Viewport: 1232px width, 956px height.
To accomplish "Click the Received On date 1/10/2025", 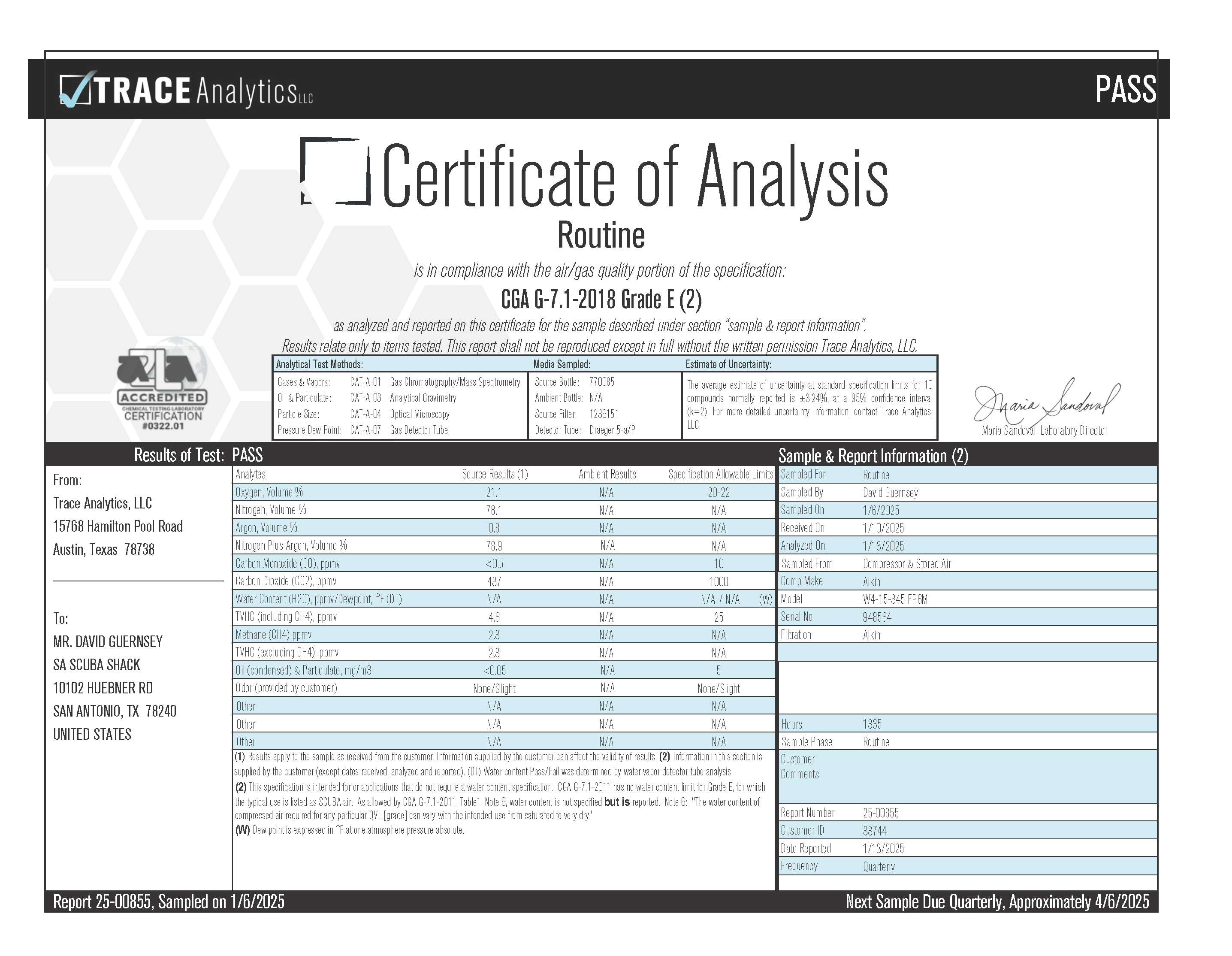I will coord(883,528).
